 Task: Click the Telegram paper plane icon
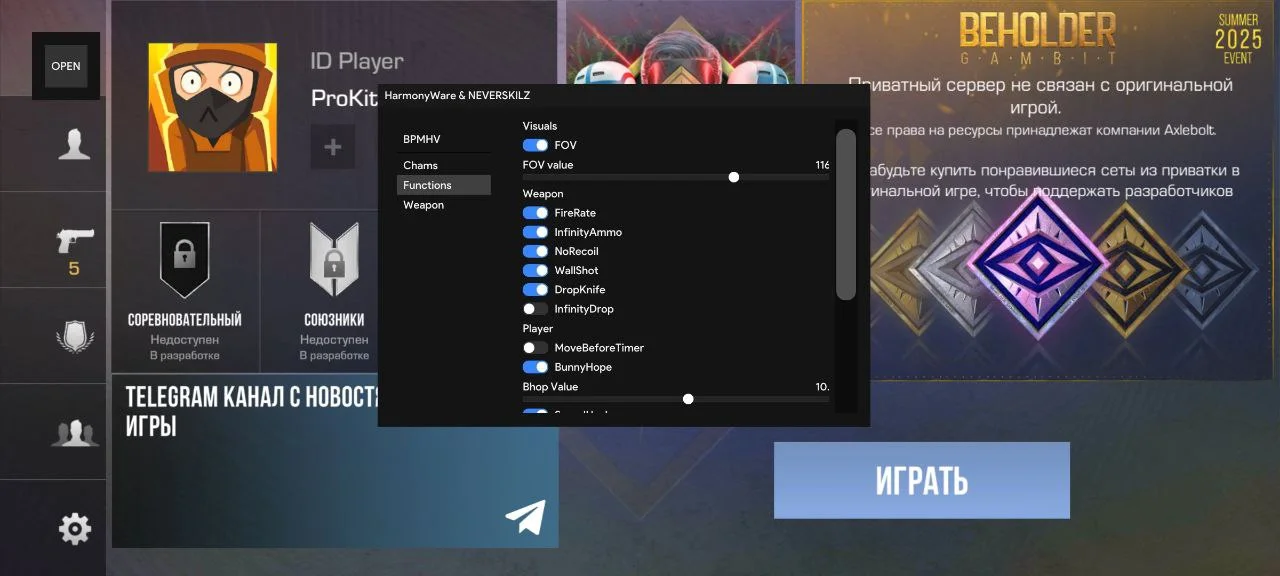525,516
